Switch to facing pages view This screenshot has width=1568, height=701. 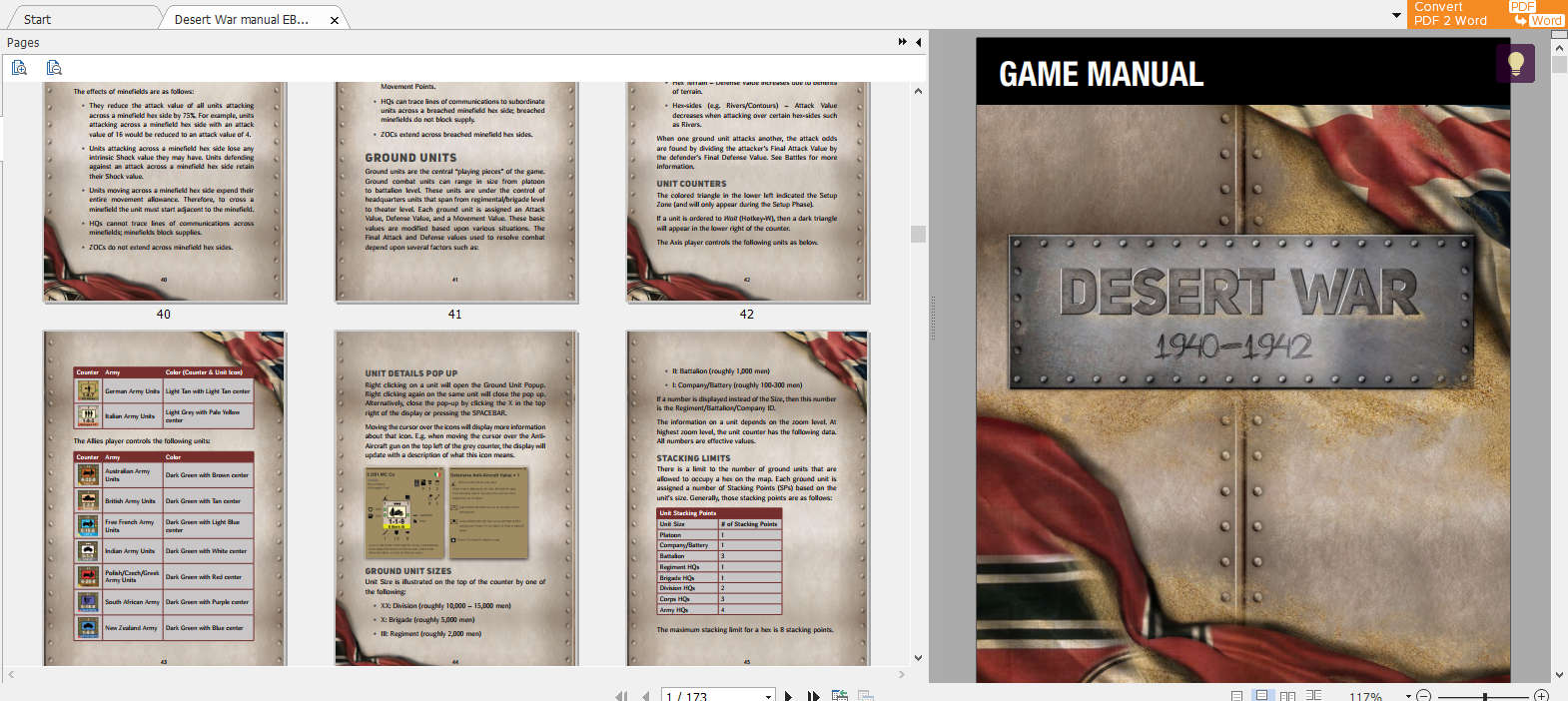click(1287, 696)
